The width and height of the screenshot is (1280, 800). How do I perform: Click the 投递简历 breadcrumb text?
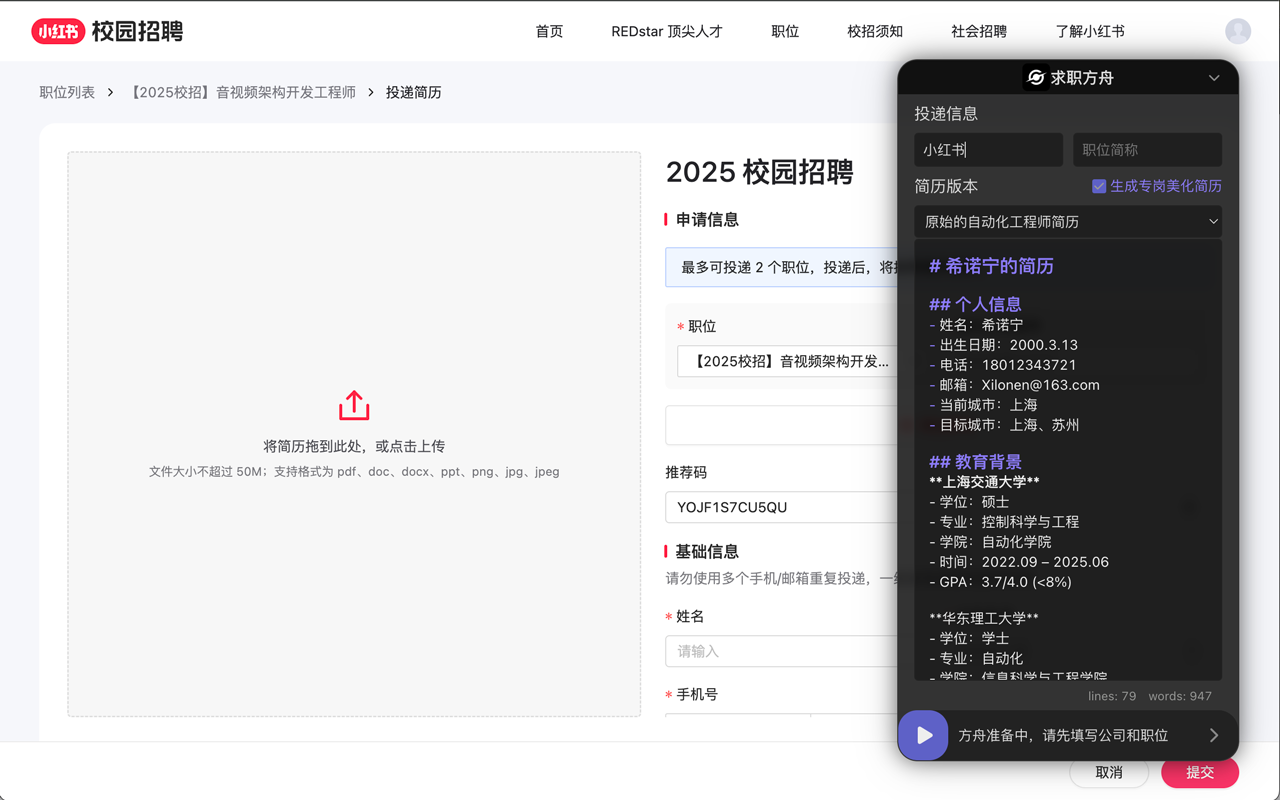(x=414, y=92)
